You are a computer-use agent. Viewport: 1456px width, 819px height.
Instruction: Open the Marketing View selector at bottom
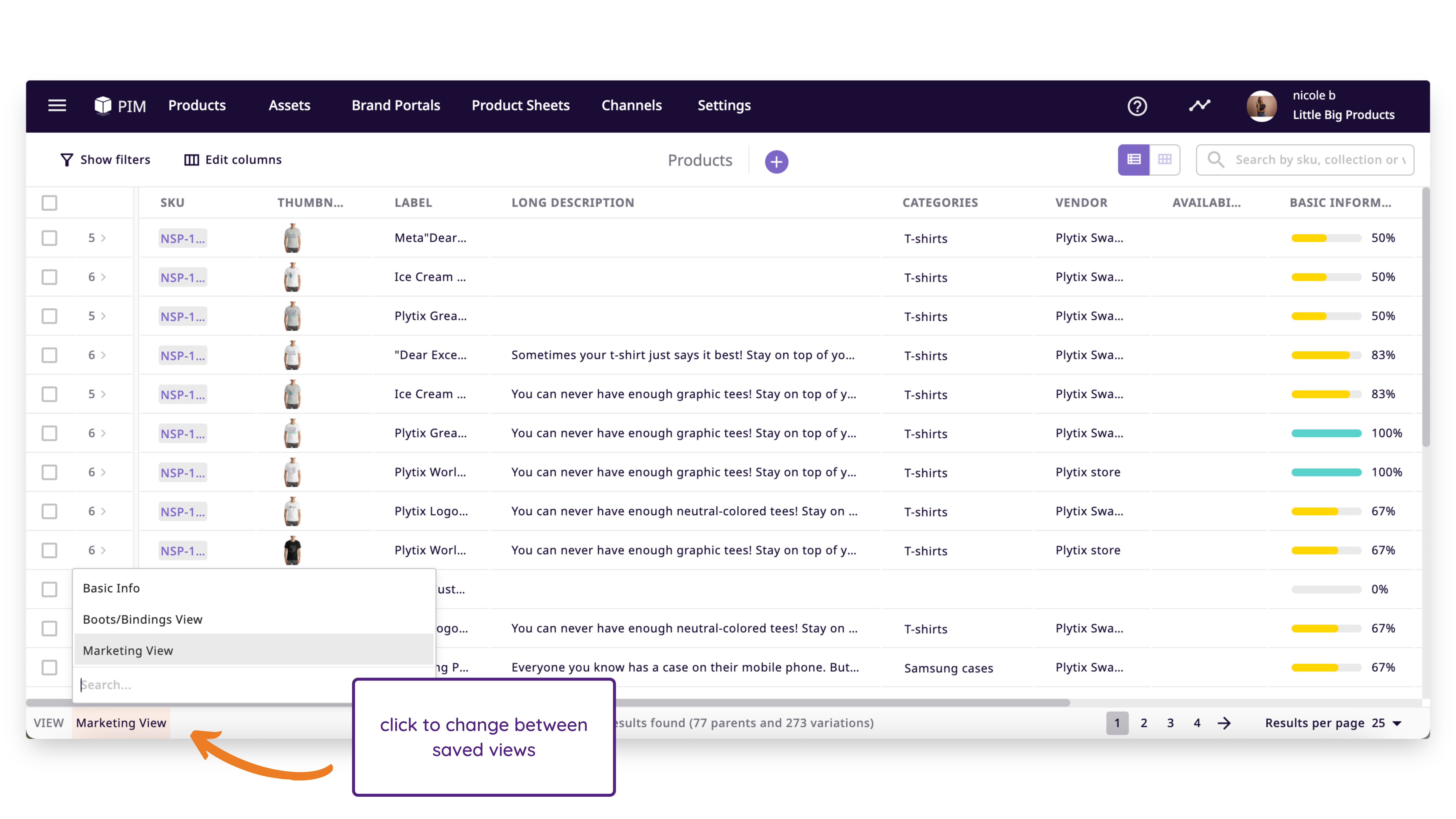click(121, 723)
